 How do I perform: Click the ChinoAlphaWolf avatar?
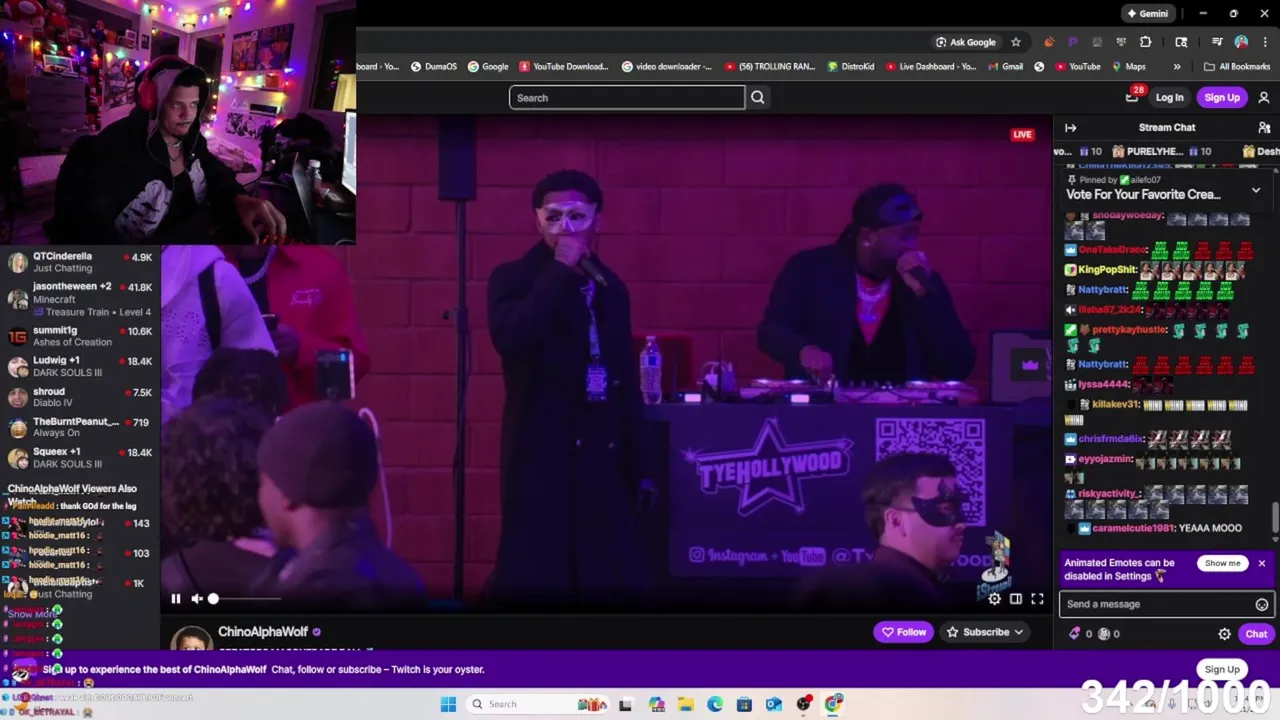click(x=191, y=638)
